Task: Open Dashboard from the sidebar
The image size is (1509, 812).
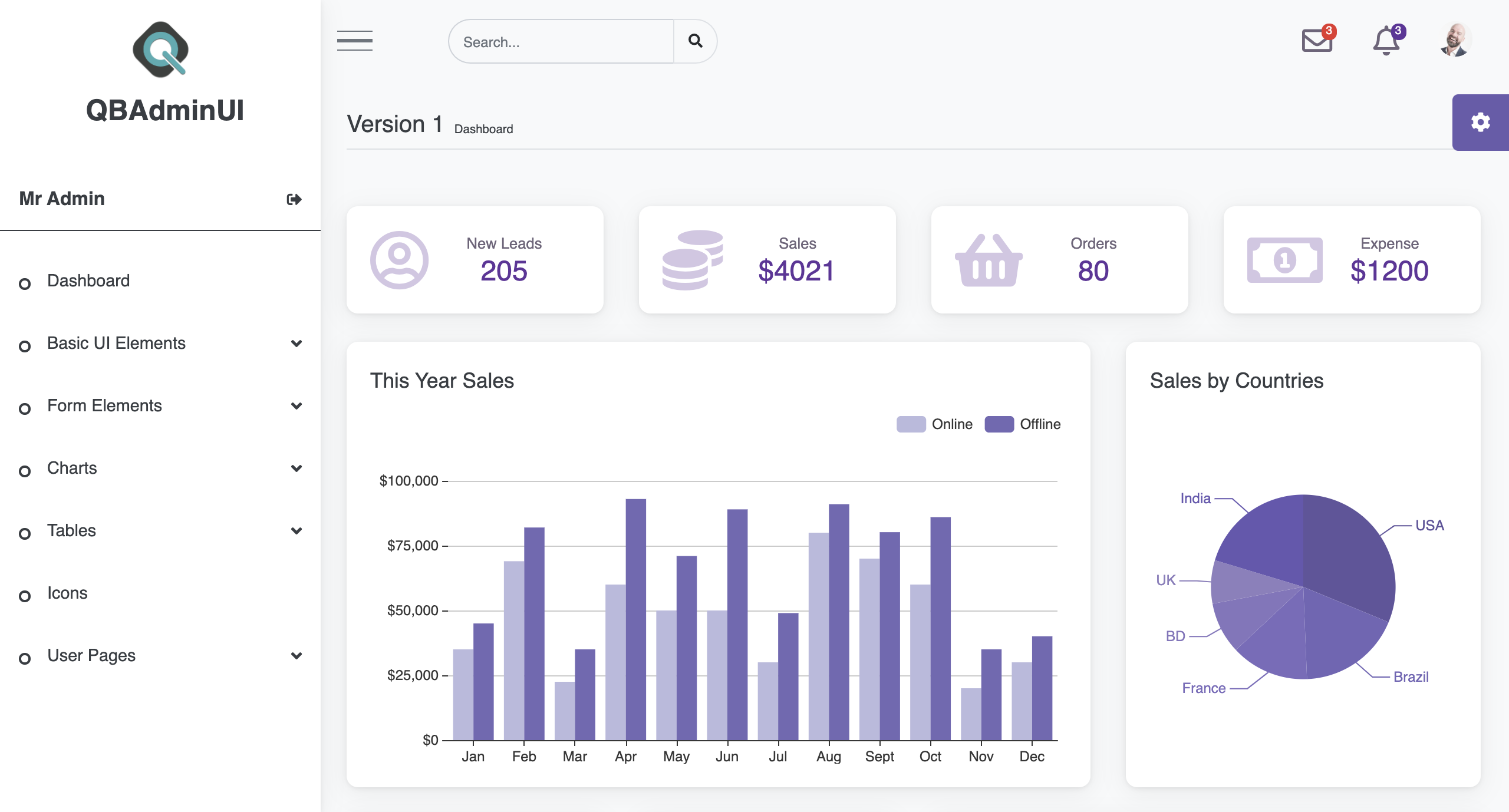Action: click(x=88, y=281)
